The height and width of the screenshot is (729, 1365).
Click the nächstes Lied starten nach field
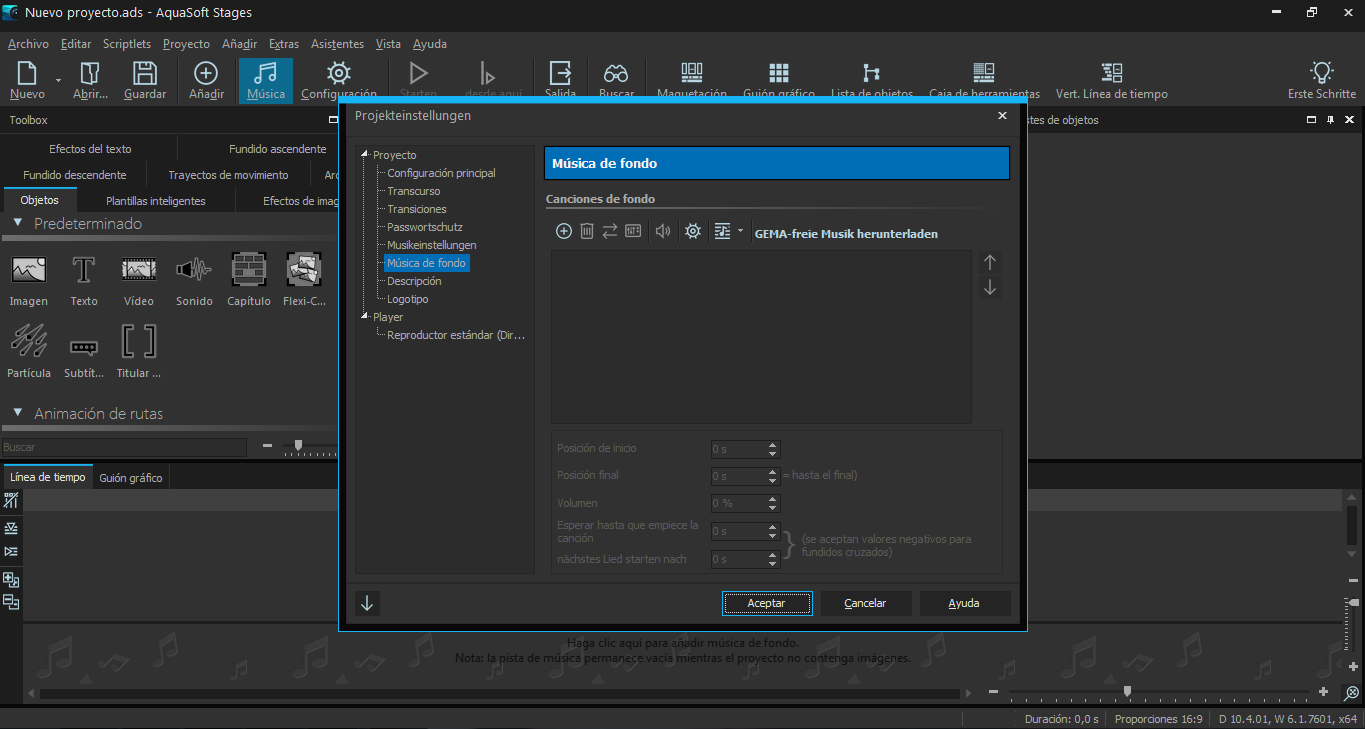738,560
